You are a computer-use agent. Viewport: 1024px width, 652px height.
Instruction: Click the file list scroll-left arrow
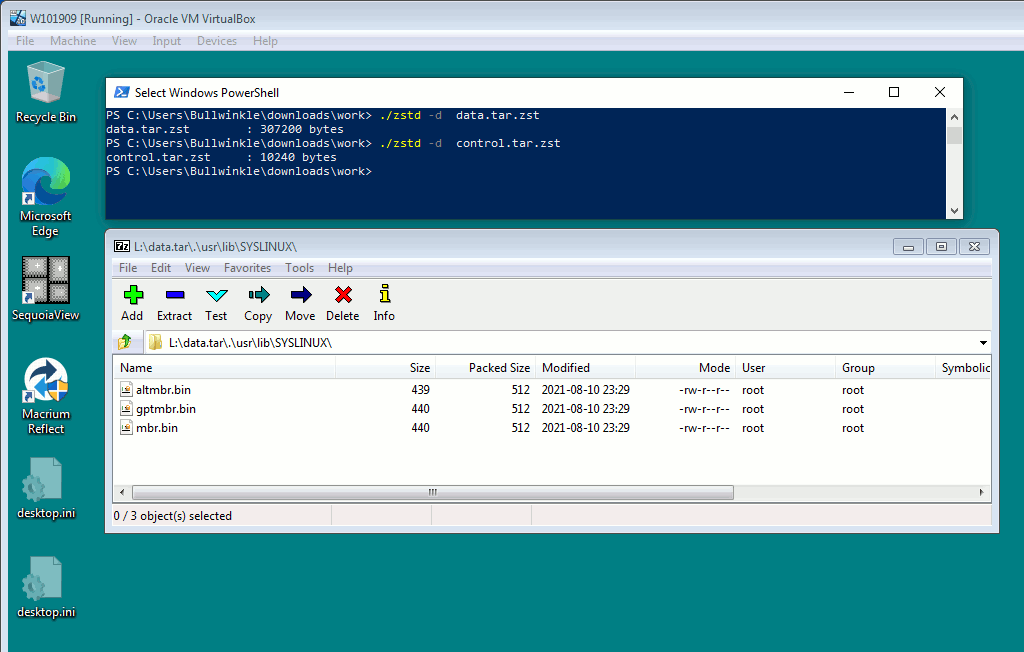122,492
